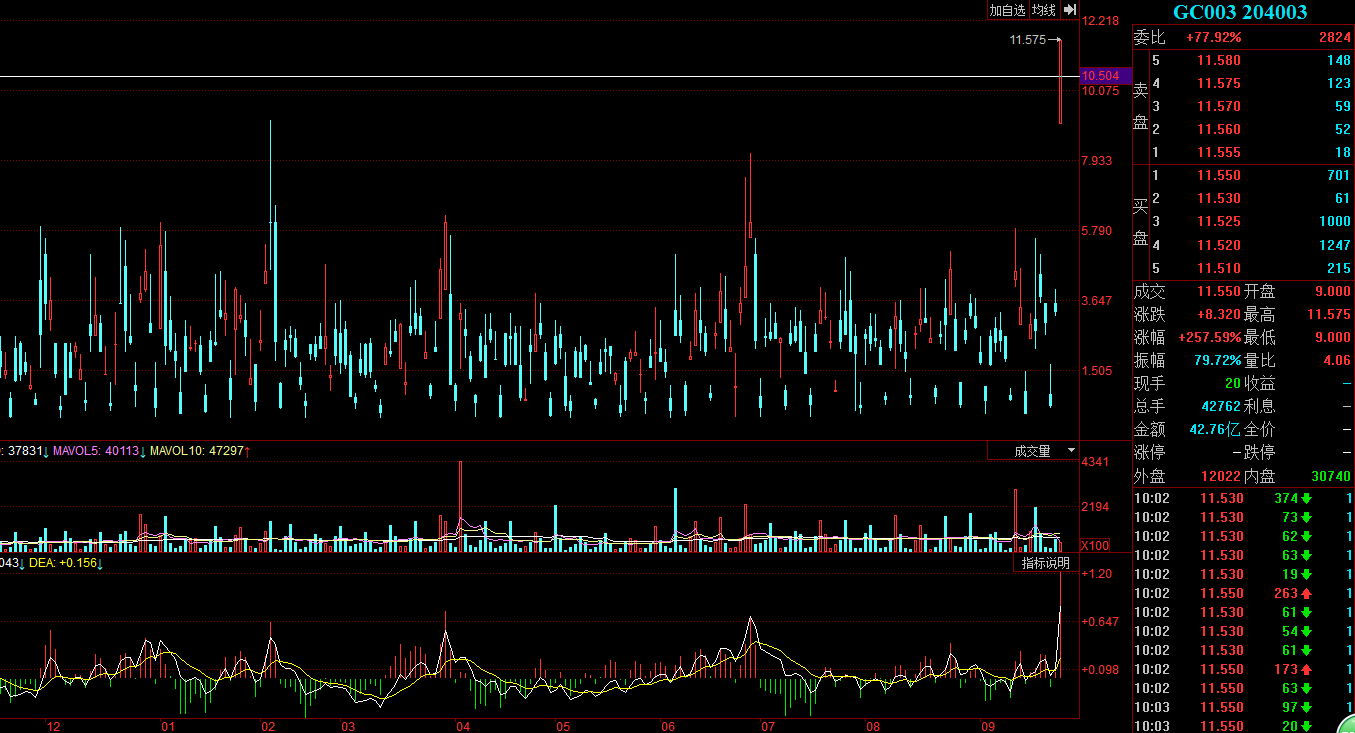This screenshot has width=1355, height=733.
Task: Select the 01 month marker on timeline
Action: (x=168, y=726)
